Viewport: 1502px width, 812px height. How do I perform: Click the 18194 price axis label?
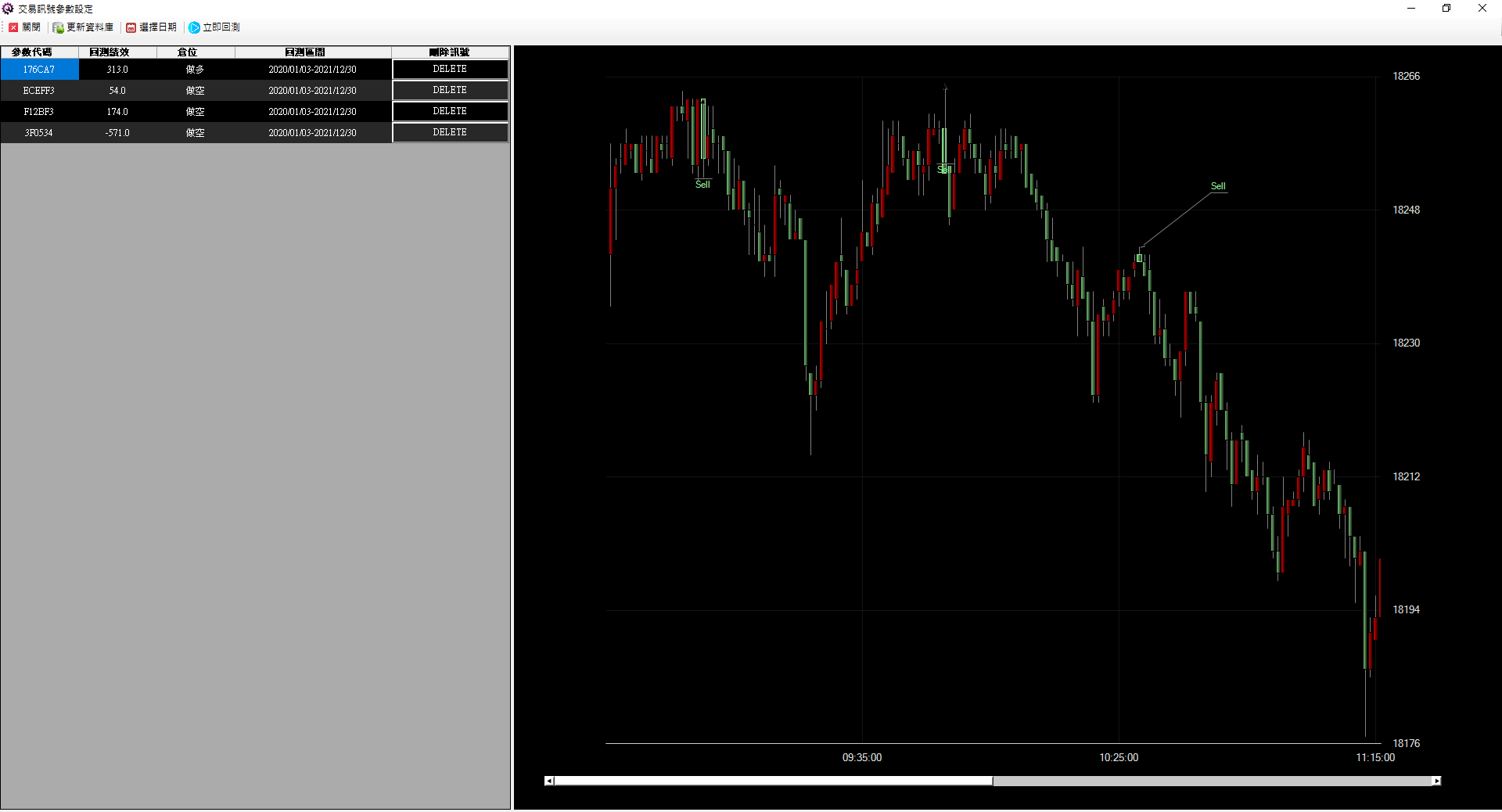(x=1406, y=609)
